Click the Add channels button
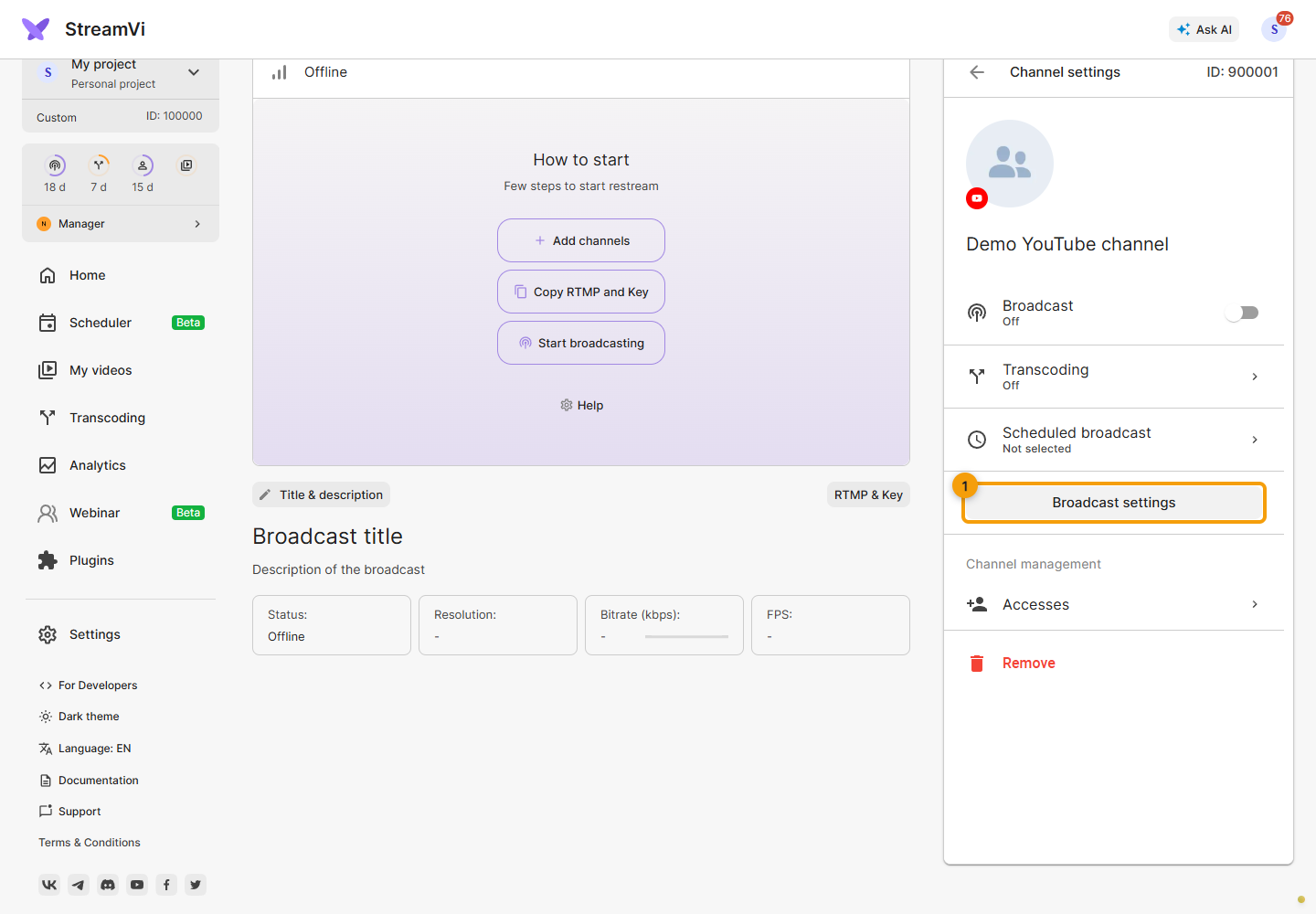 coord(581,240)
